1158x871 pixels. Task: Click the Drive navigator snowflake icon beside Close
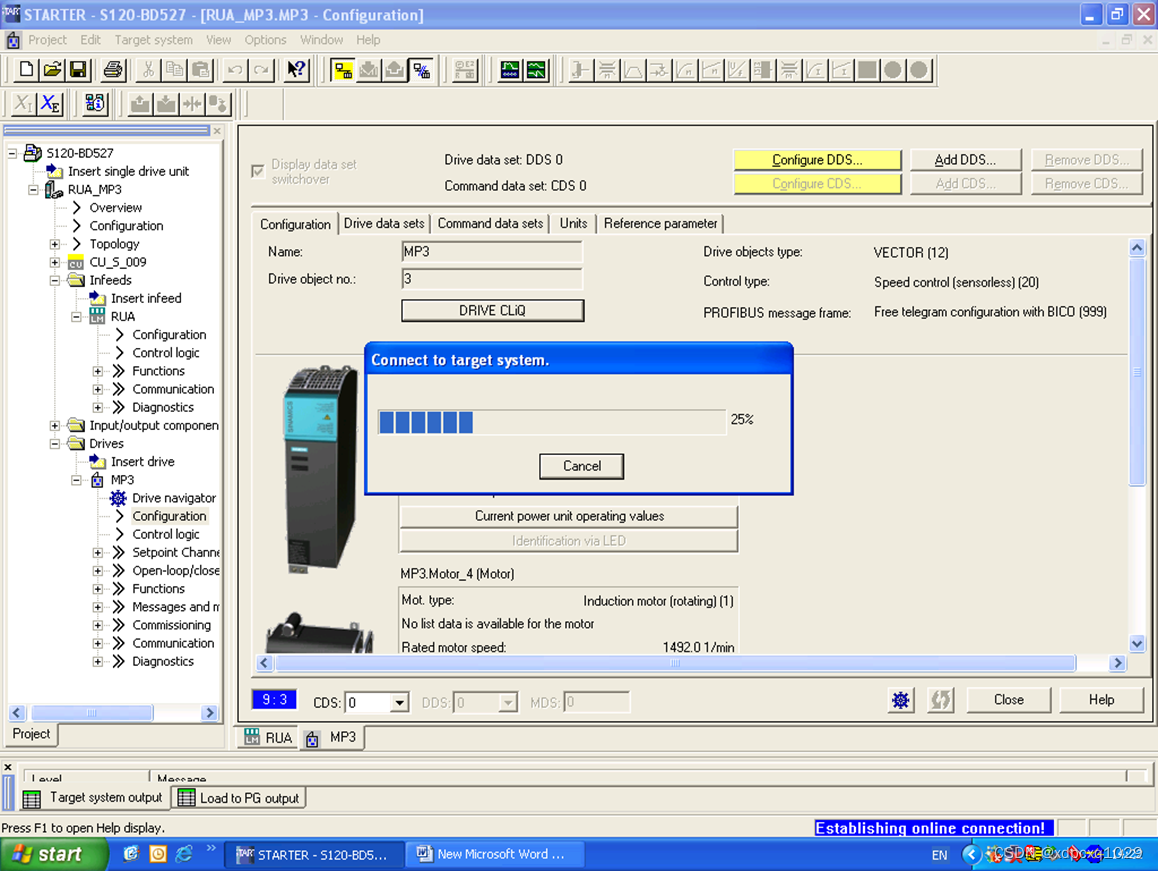click(x=900, y=700)
